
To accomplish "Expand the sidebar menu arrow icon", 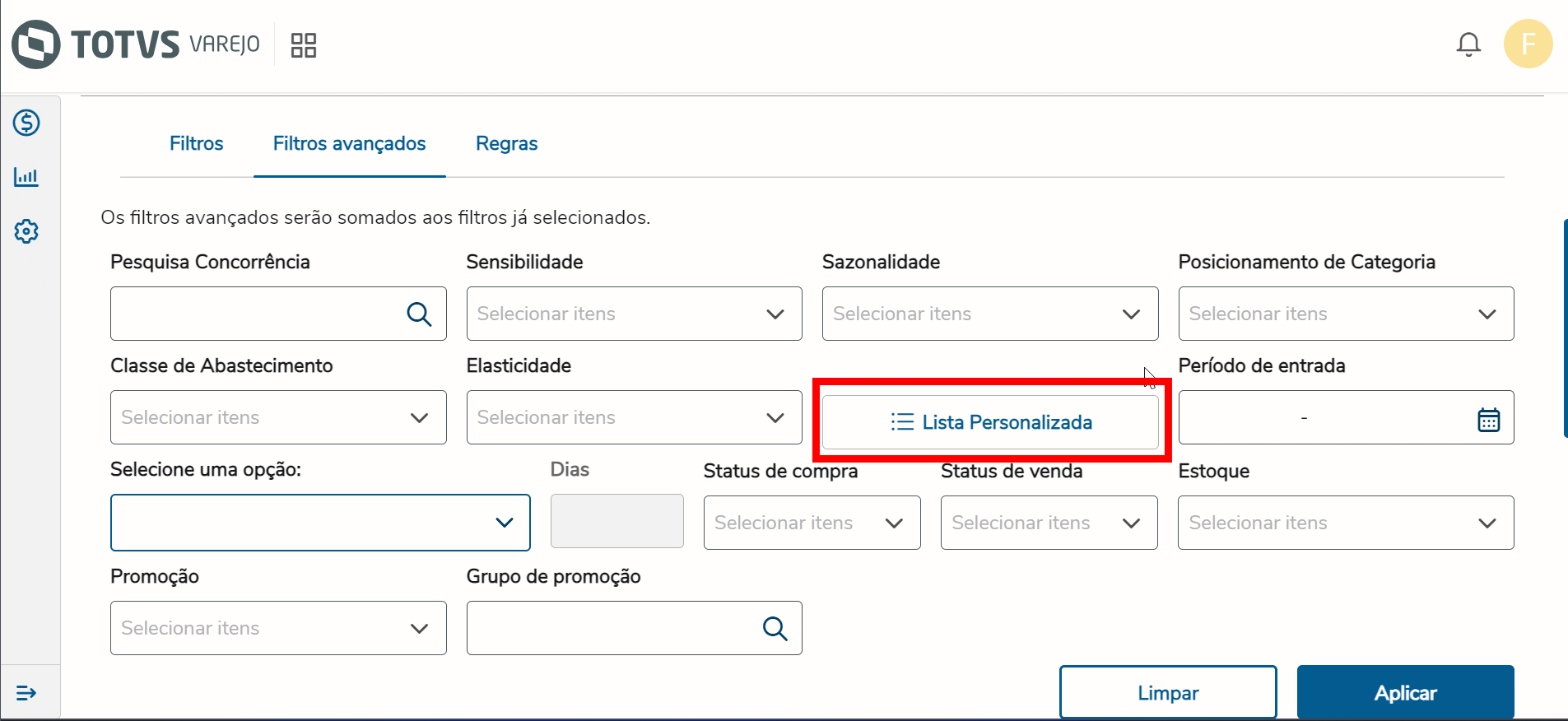I will click(26, 693).
